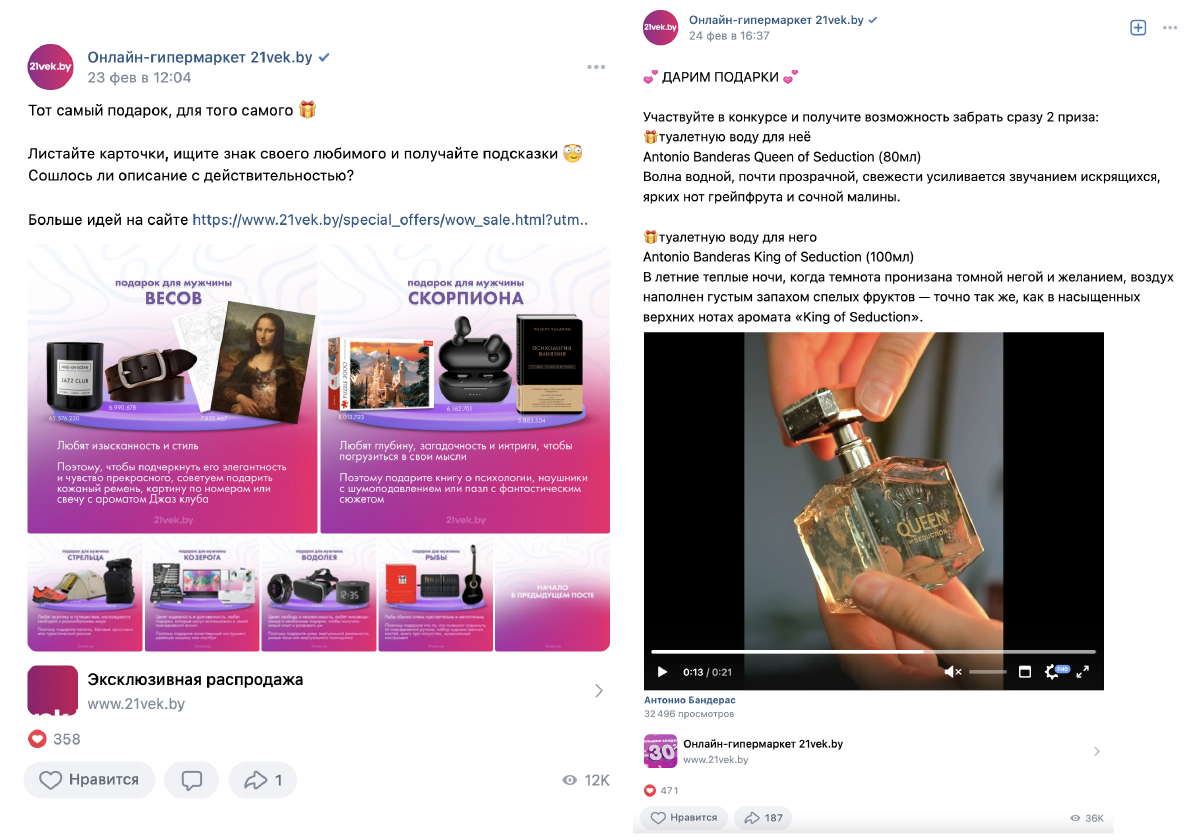
Task: Open video quality settings gear
Action: tap(1053, 672)
